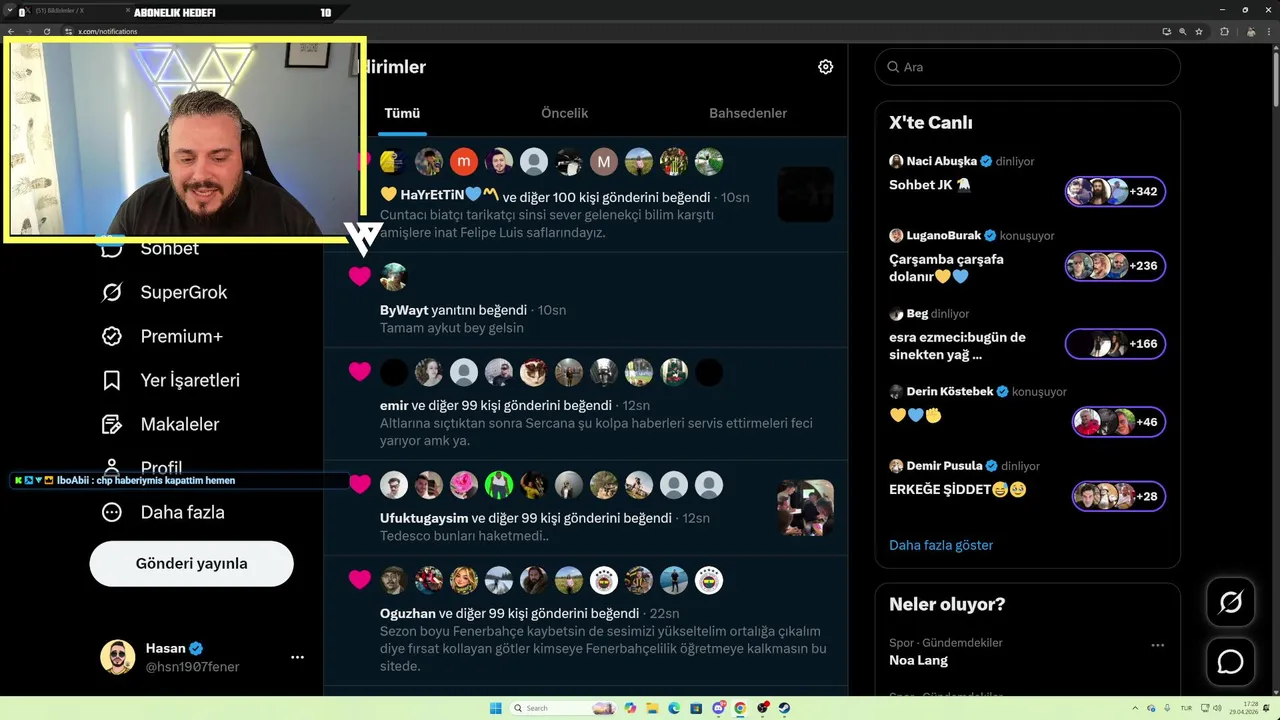Click Daha fazla göster link

(x=941, y=545)
